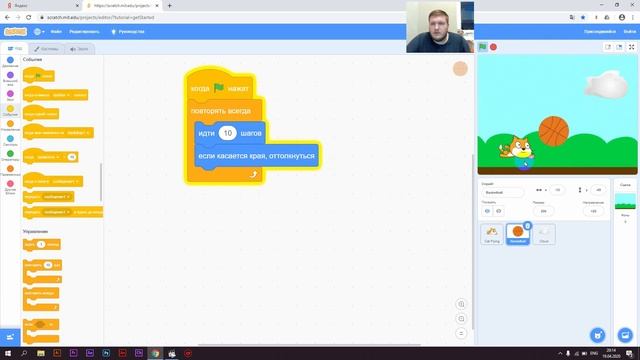Screen dimensions: 640x360
Task: Edit the sprite direction field
Action: [x=593, y=211]
